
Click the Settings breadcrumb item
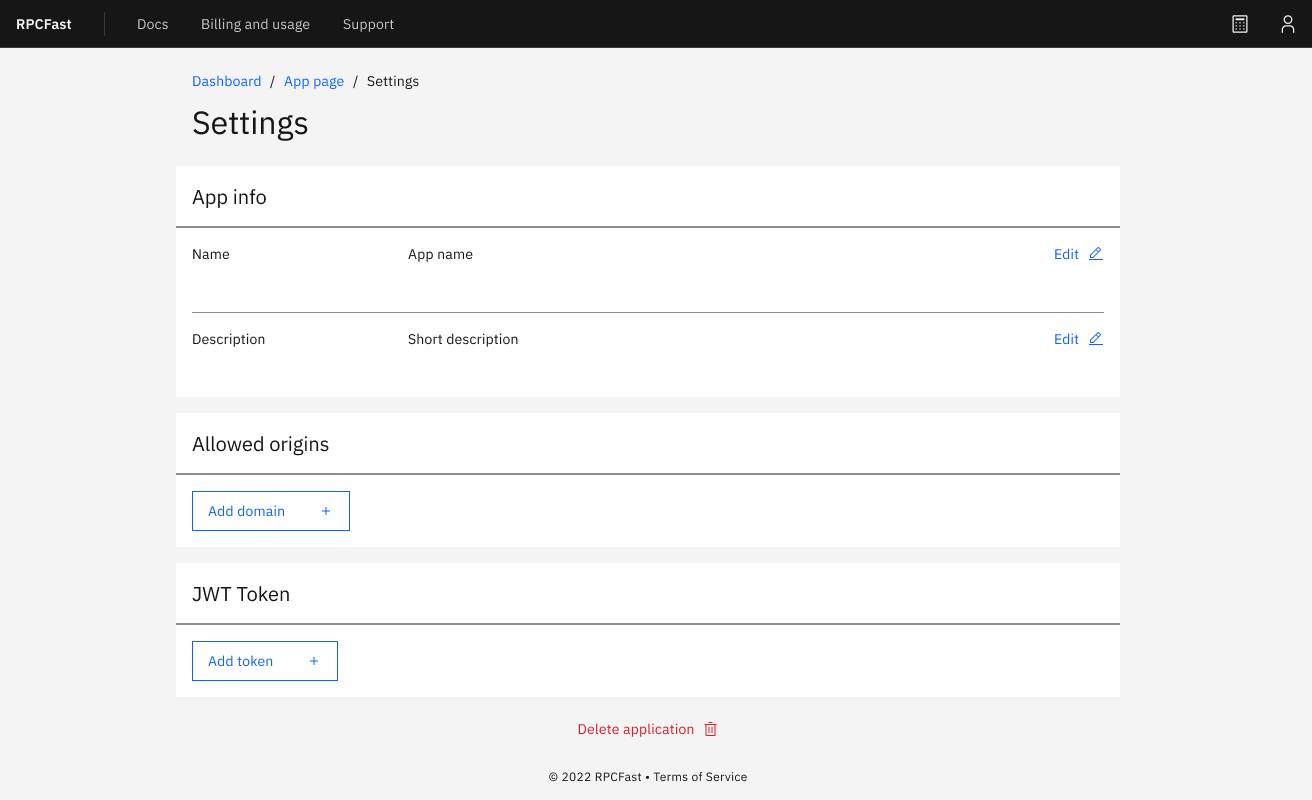(393, 81)
